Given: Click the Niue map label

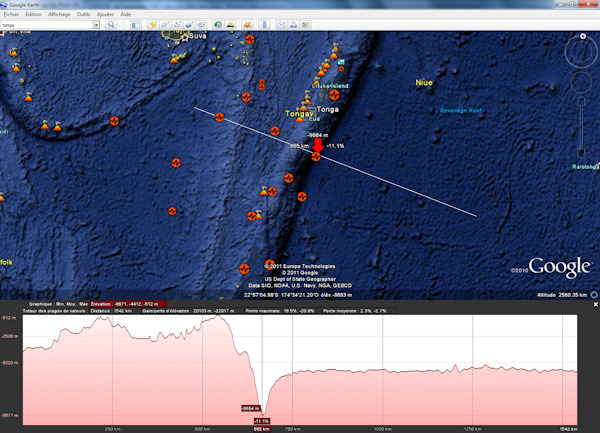Looking at the screenshot, I should click(x=424, y=83).
